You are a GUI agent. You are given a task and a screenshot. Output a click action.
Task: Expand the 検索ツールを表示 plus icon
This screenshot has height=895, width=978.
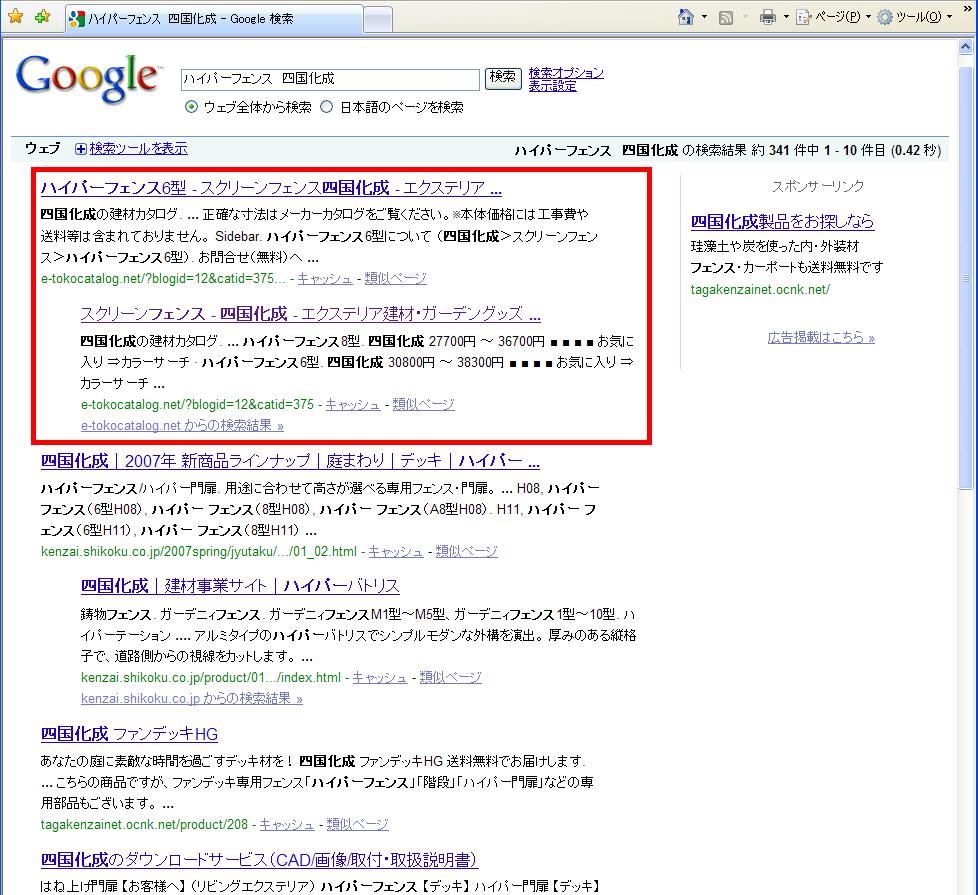click(x=81, y=149)
